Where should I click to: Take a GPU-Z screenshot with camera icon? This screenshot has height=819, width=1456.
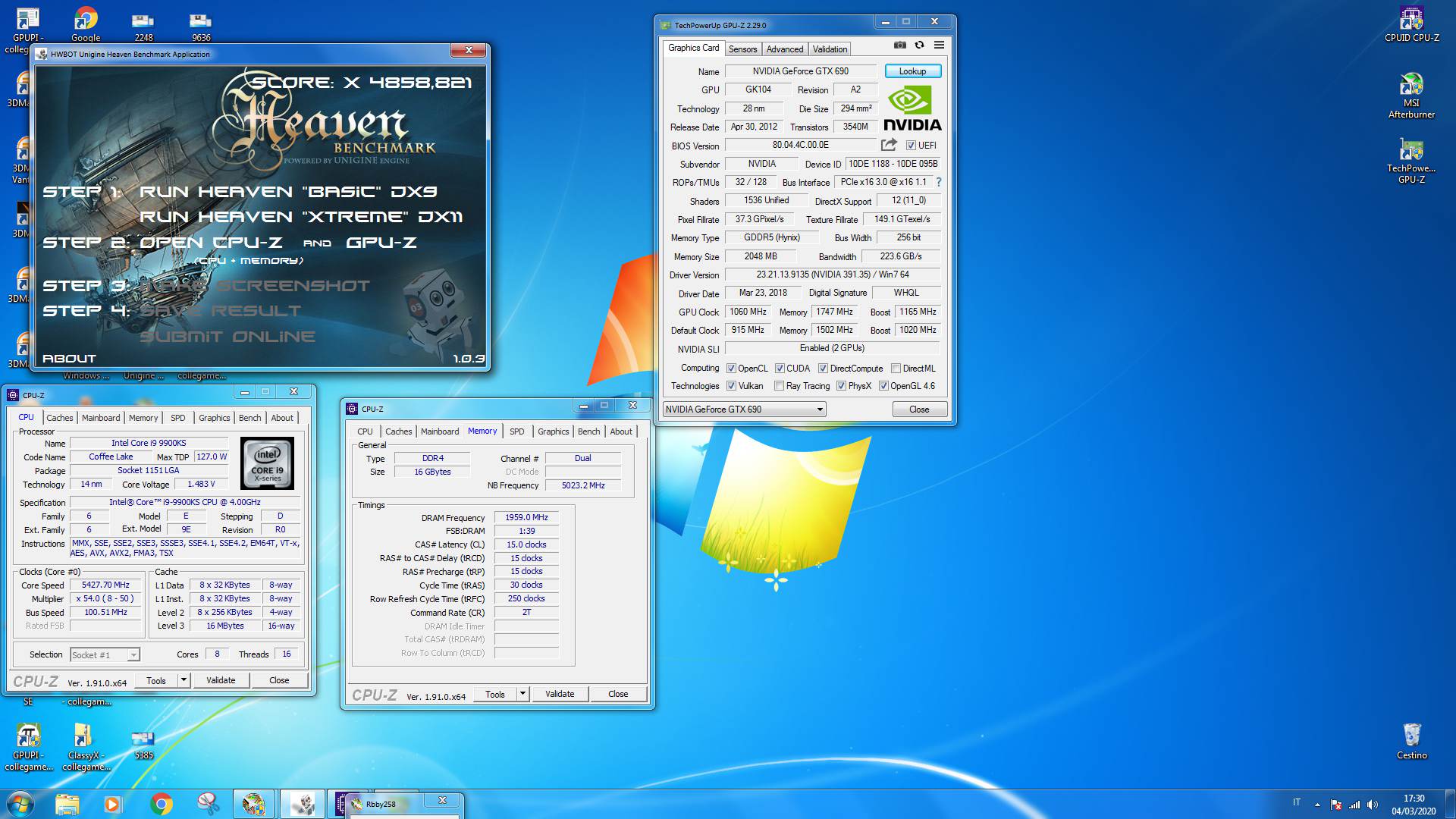coord(899,45)
